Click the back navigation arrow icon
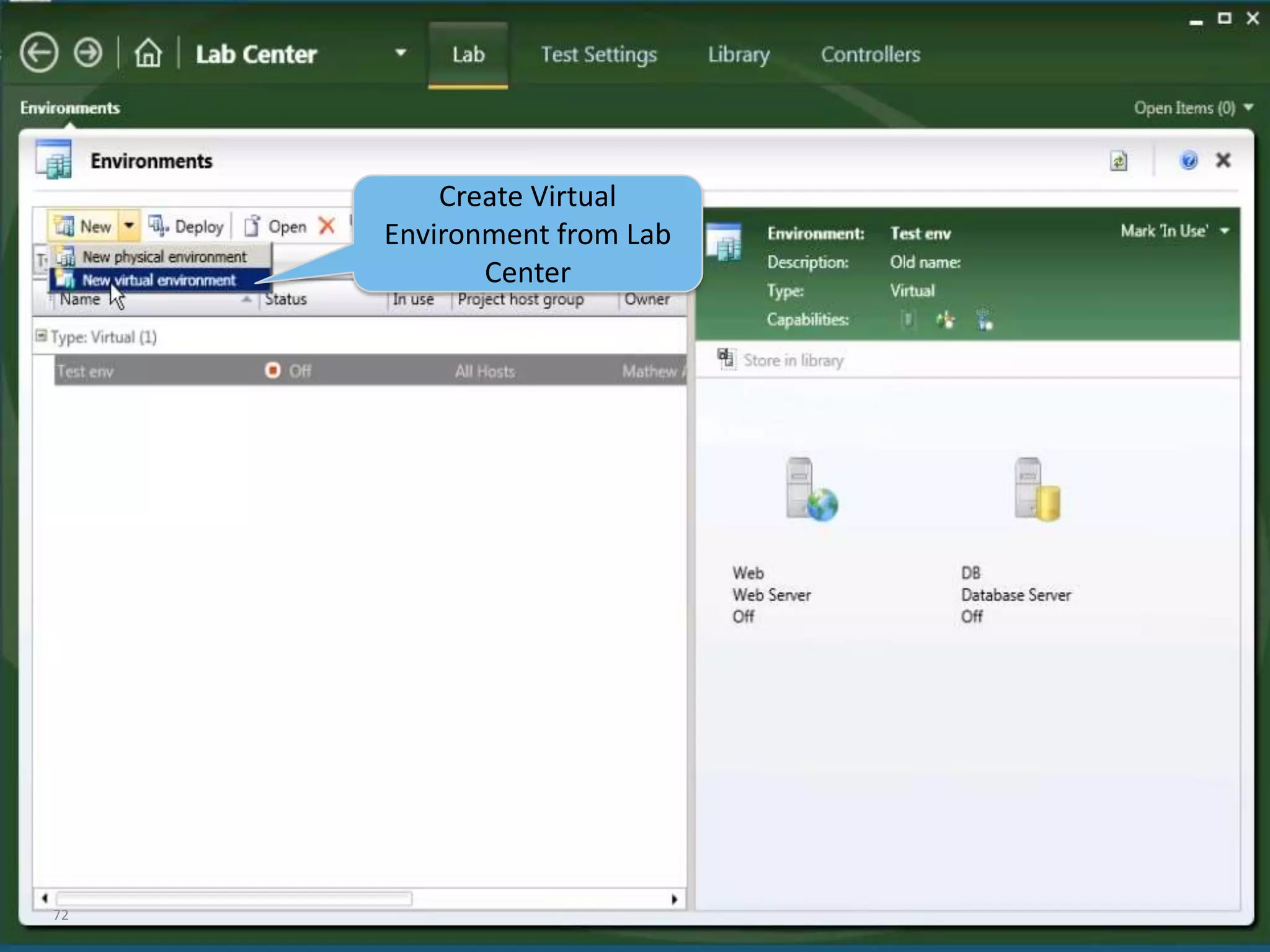This screenshot has width=1270, height=952. pyautogui.click(x=39, y=53)
